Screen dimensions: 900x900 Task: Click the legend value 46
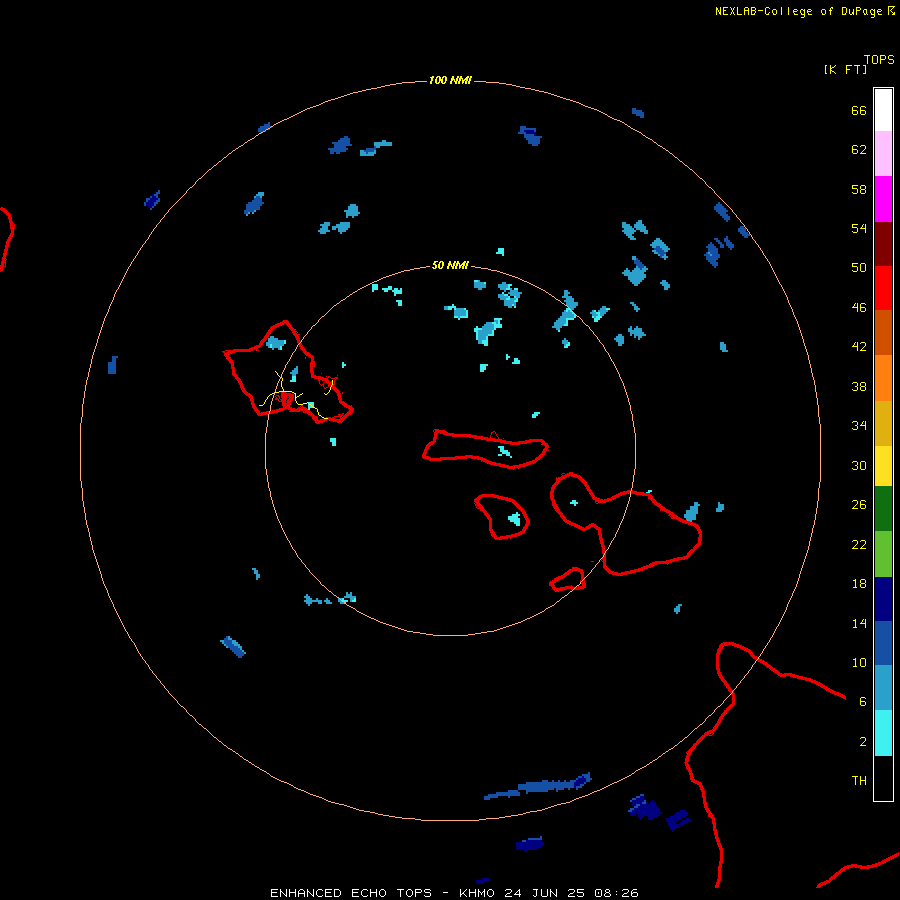tap(859, 308)
